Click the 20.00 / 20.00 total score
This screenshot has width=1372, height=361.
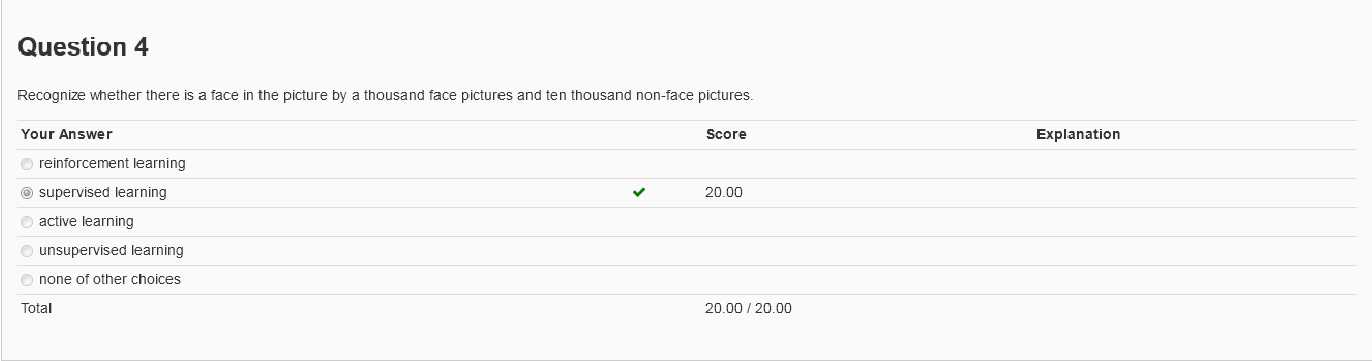748,308
